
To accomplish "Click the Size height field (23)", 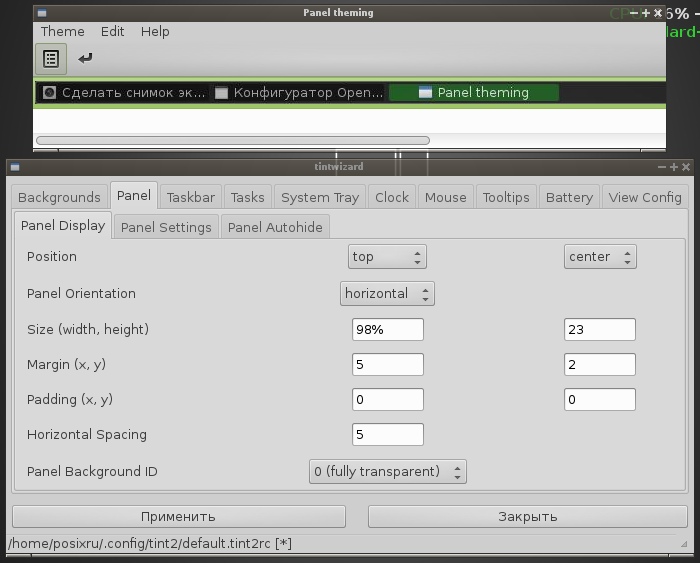I will (x=600, y=329).
